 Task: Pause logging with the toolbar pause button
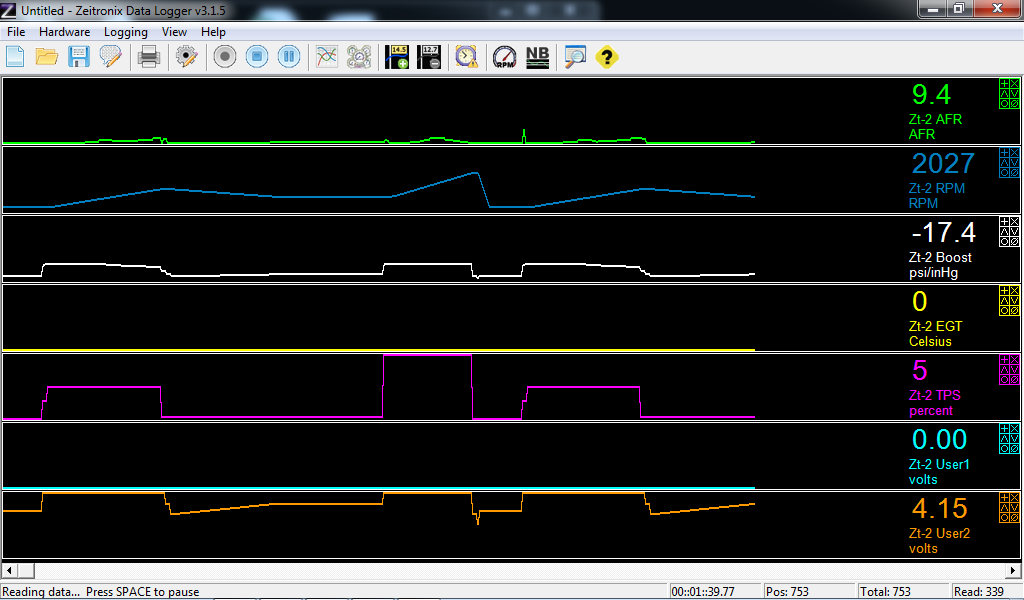click(x=288, y=57)
